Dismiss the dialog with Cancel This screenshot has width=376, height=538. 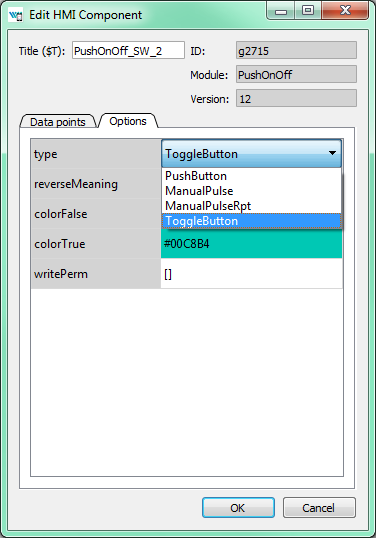coord(319,507)
